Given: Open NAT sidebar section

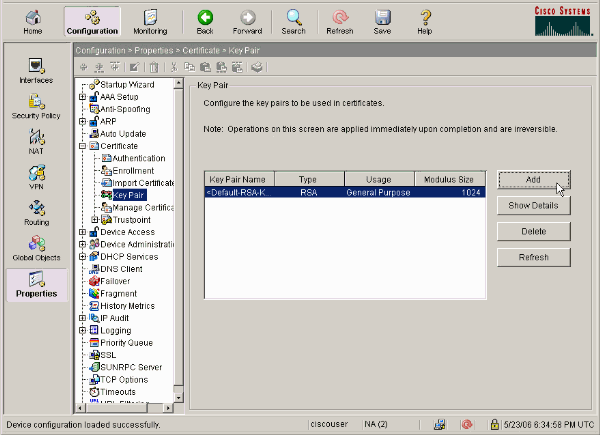Looking at the screenshot, I should (x=36, y=142).
